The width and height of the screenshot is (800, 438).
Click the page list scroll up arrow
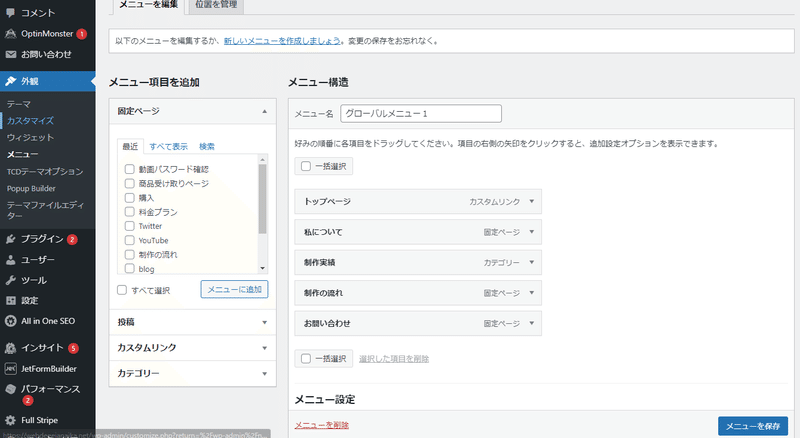[263, 160]
